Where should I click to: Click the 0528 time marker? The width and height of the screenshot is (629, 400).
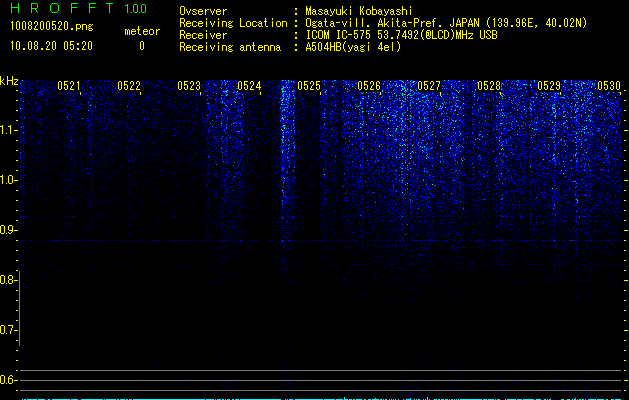(489, 85)
